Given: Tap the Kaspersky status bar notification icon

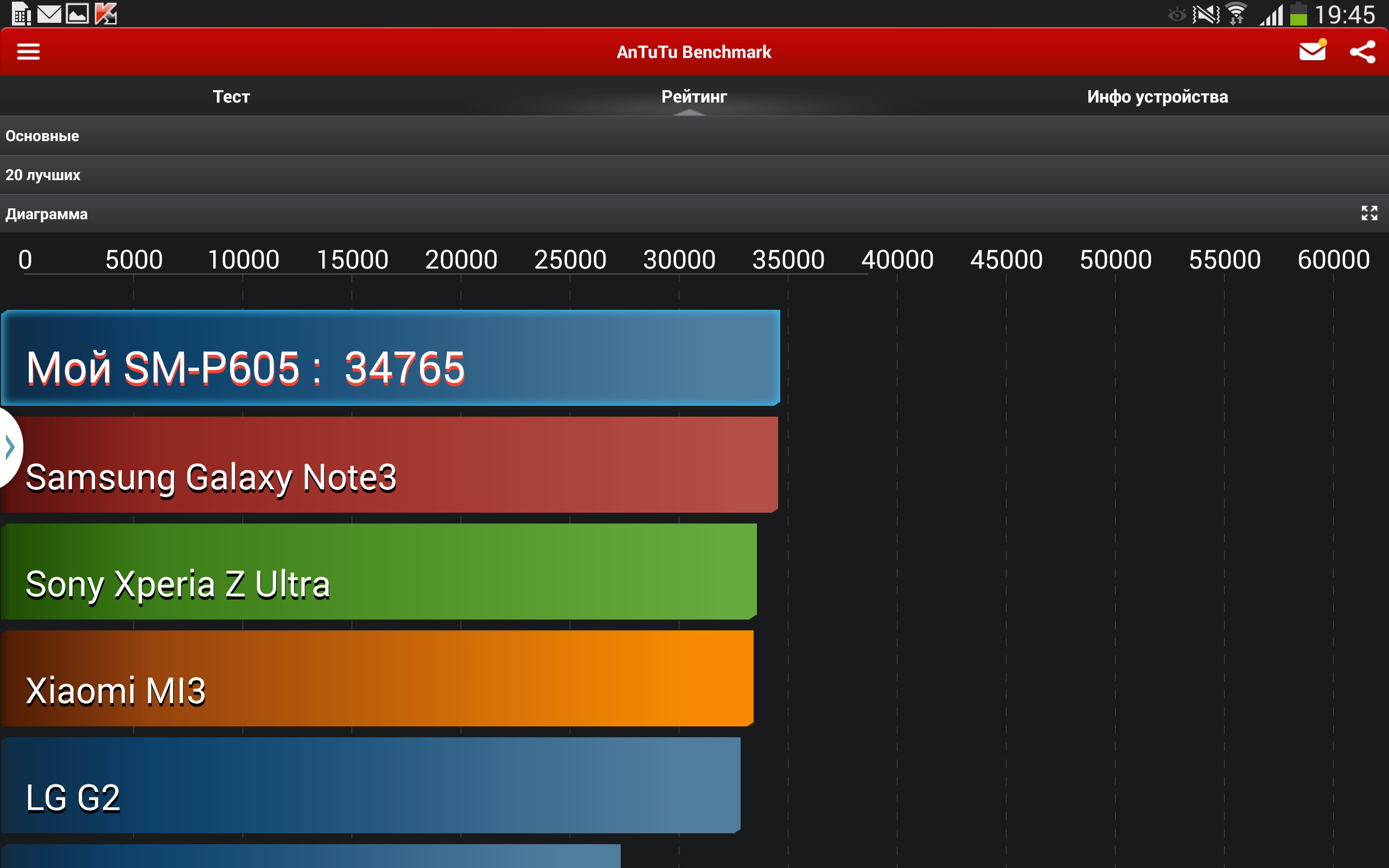Looking at the screenshot, I should [x=106, y=13].
